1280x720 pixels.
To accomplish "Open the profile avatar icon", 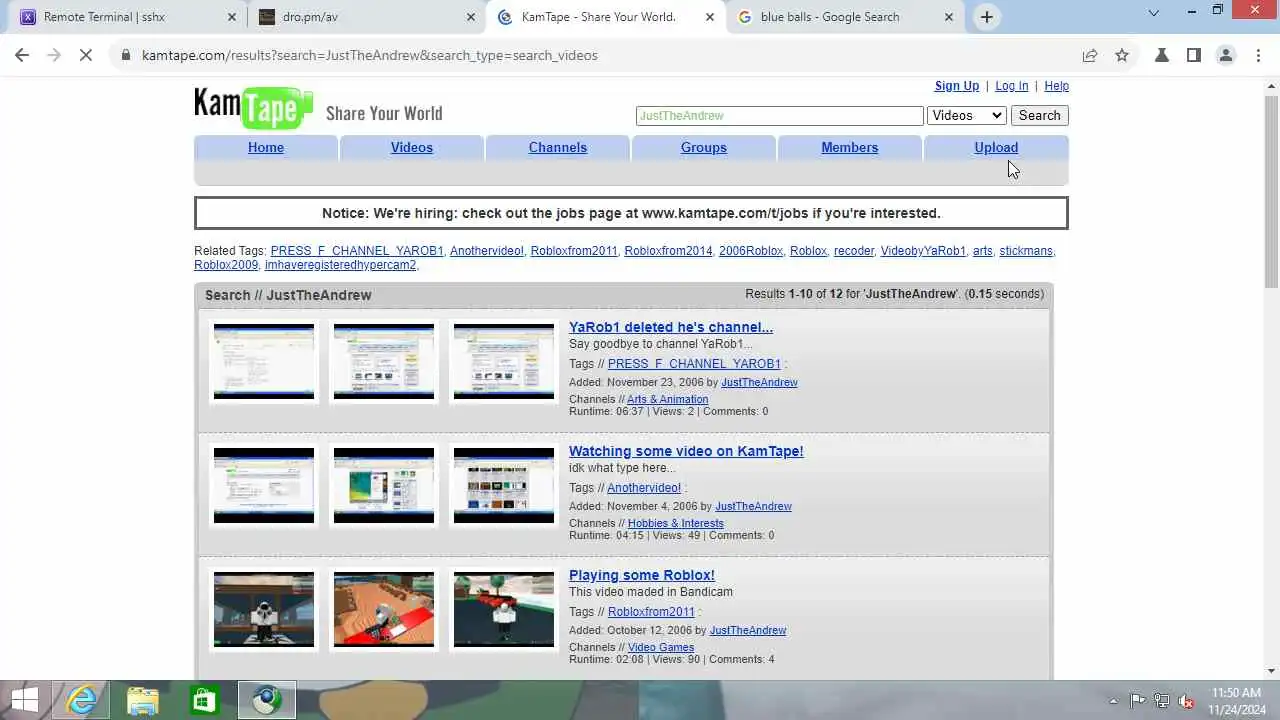I will 1226,55.
